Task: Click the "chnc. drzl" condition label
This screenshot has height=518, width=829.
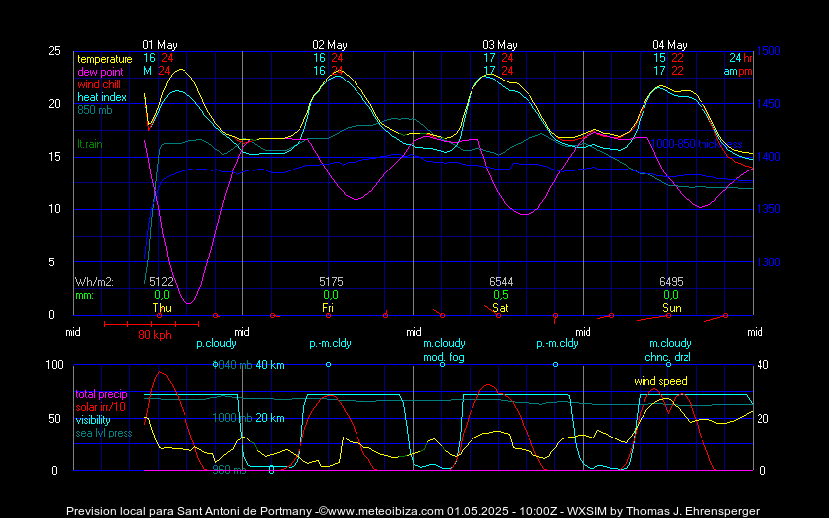Action: click(x=667, y=357)
